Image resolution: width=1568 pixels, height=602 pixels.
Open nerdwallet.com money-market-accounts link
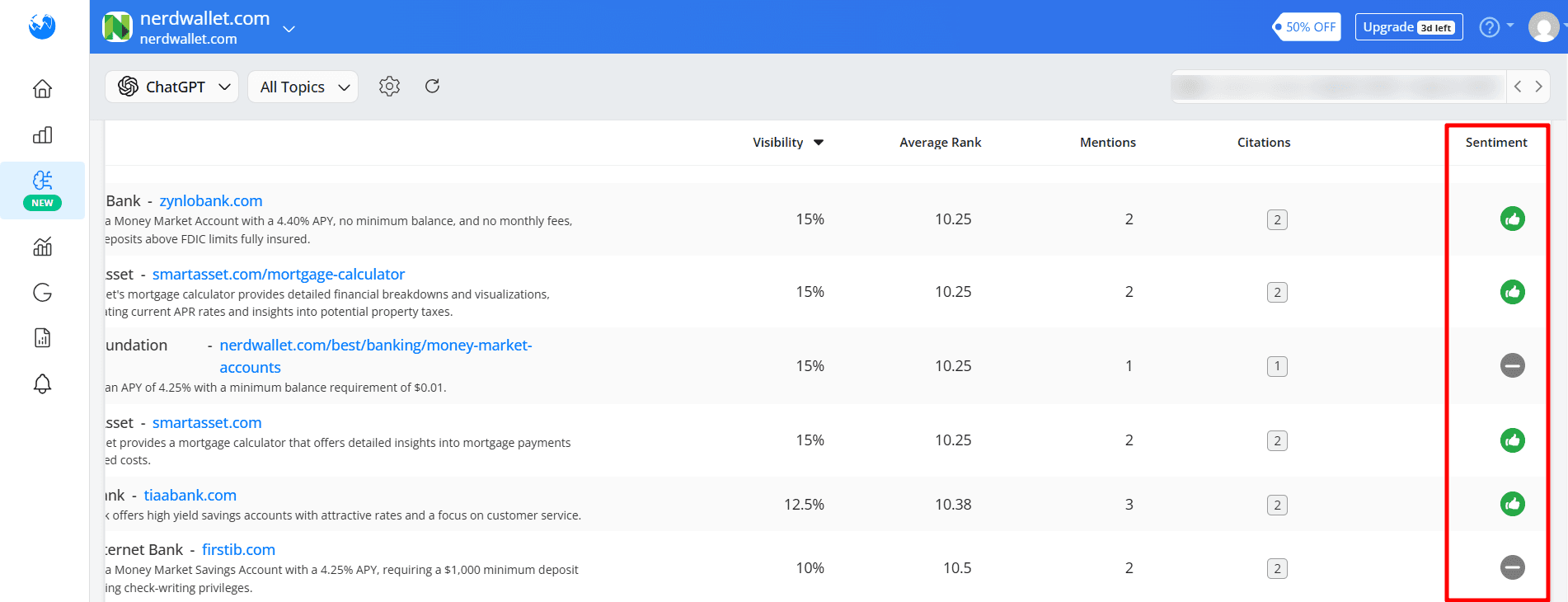pyautogui.click(x=376, y=356)
